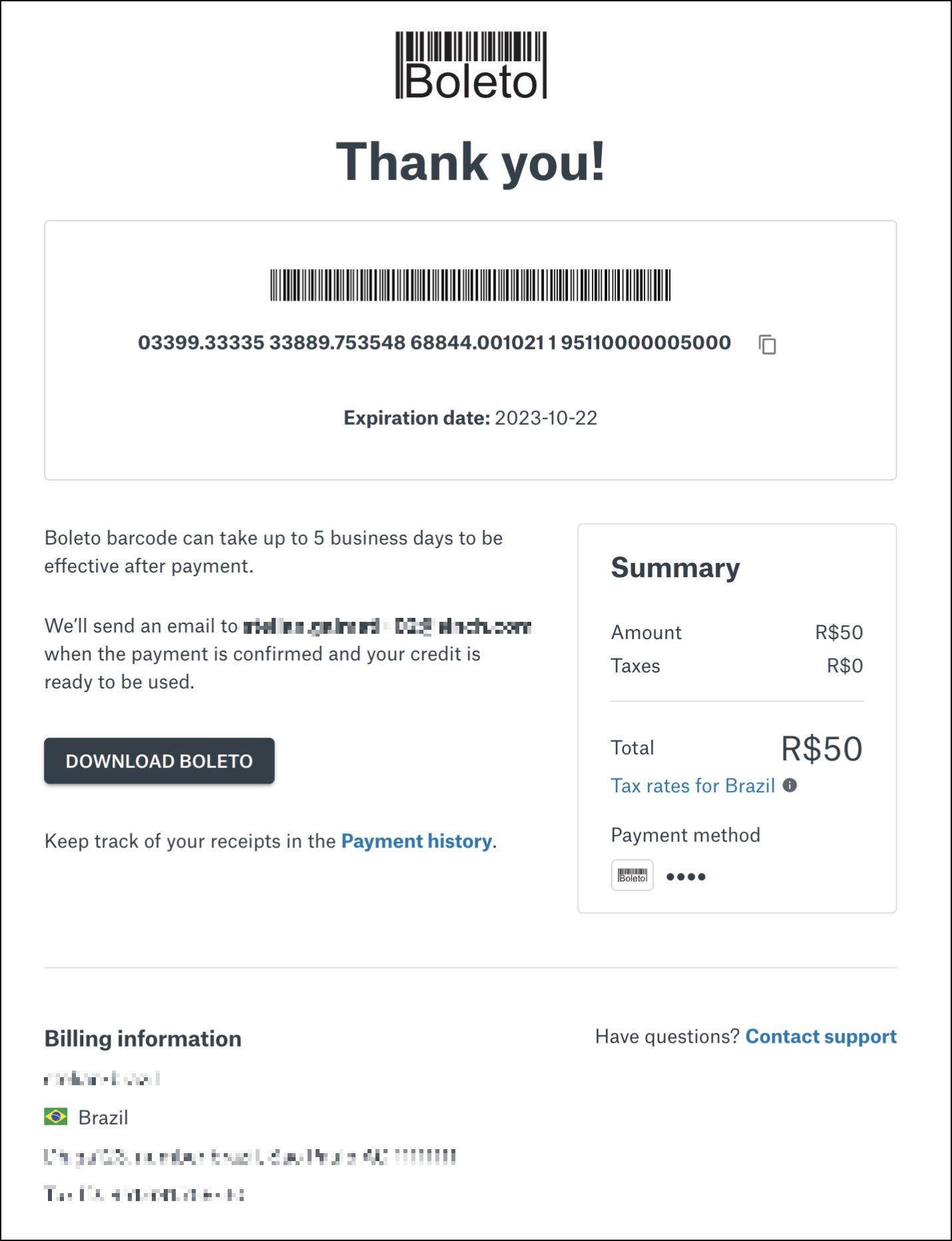Open the tax rates info tooltip
952x1241 pixels.
tap(790, 786)
